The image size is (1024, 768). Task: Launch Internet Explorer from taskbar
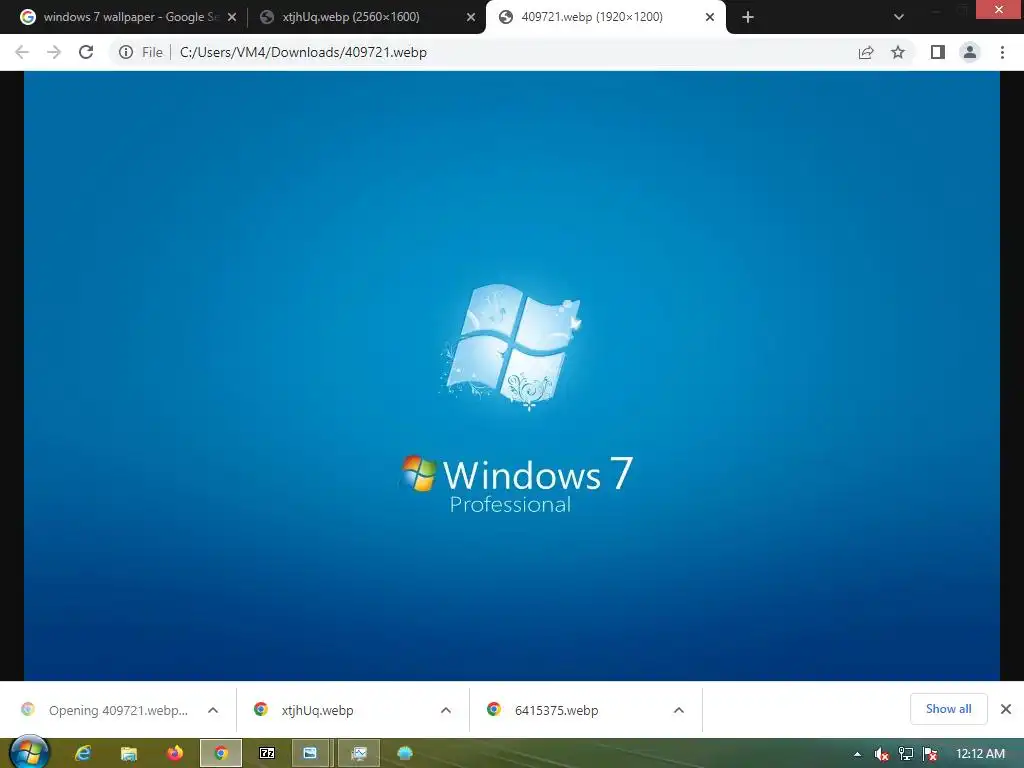pyautogui.click(x=82, y=754)
